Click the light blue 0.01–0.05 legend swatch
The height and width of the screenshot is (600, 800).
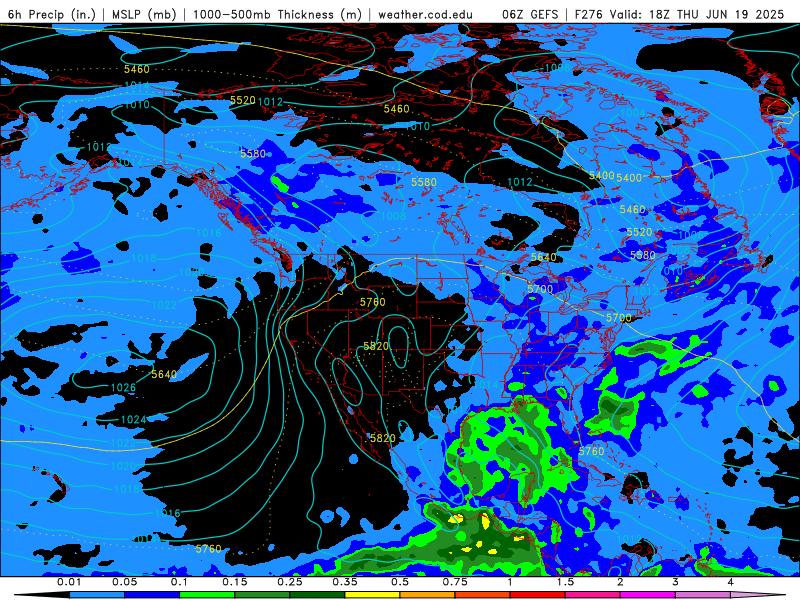click(x=97, y=595)
